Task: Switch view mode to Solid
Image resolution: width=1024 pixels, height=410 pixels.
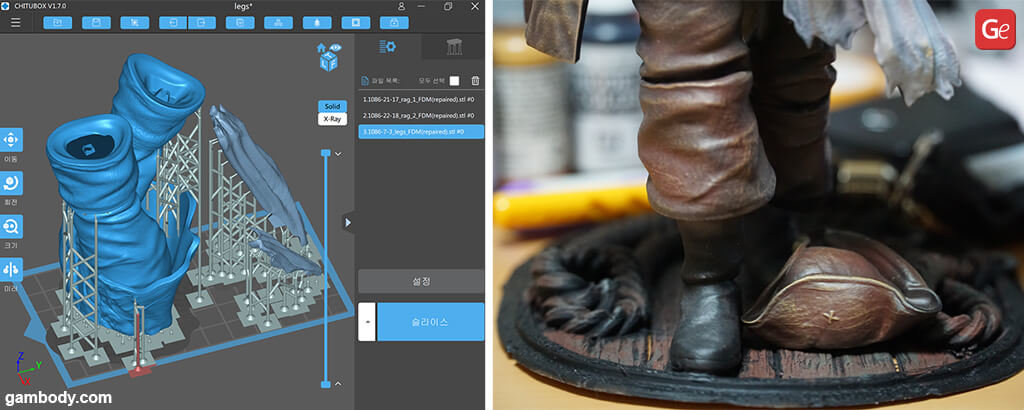Action: (x=332, y=106)
